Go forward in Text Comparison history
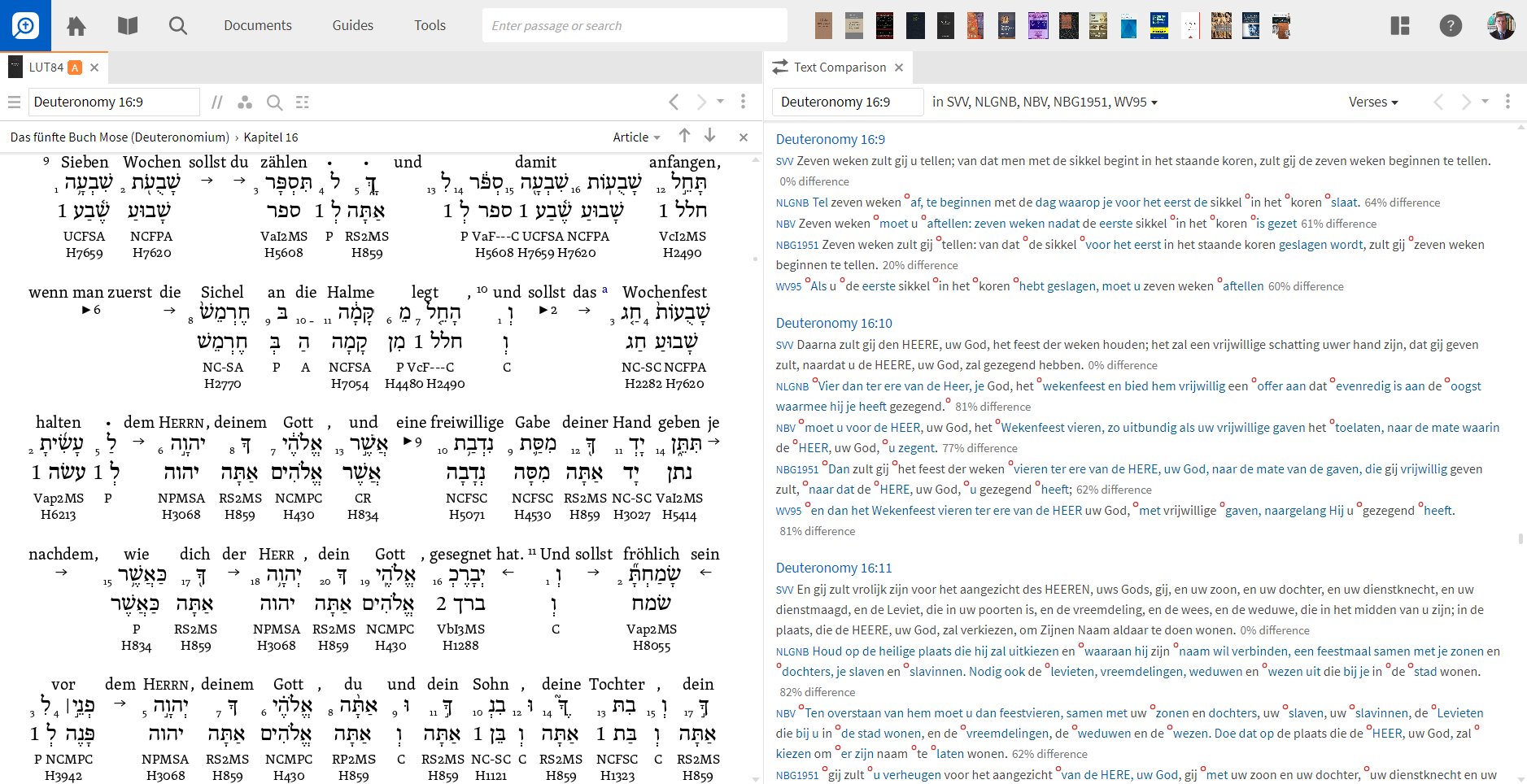The image size is (1527, 784). 1465,102
